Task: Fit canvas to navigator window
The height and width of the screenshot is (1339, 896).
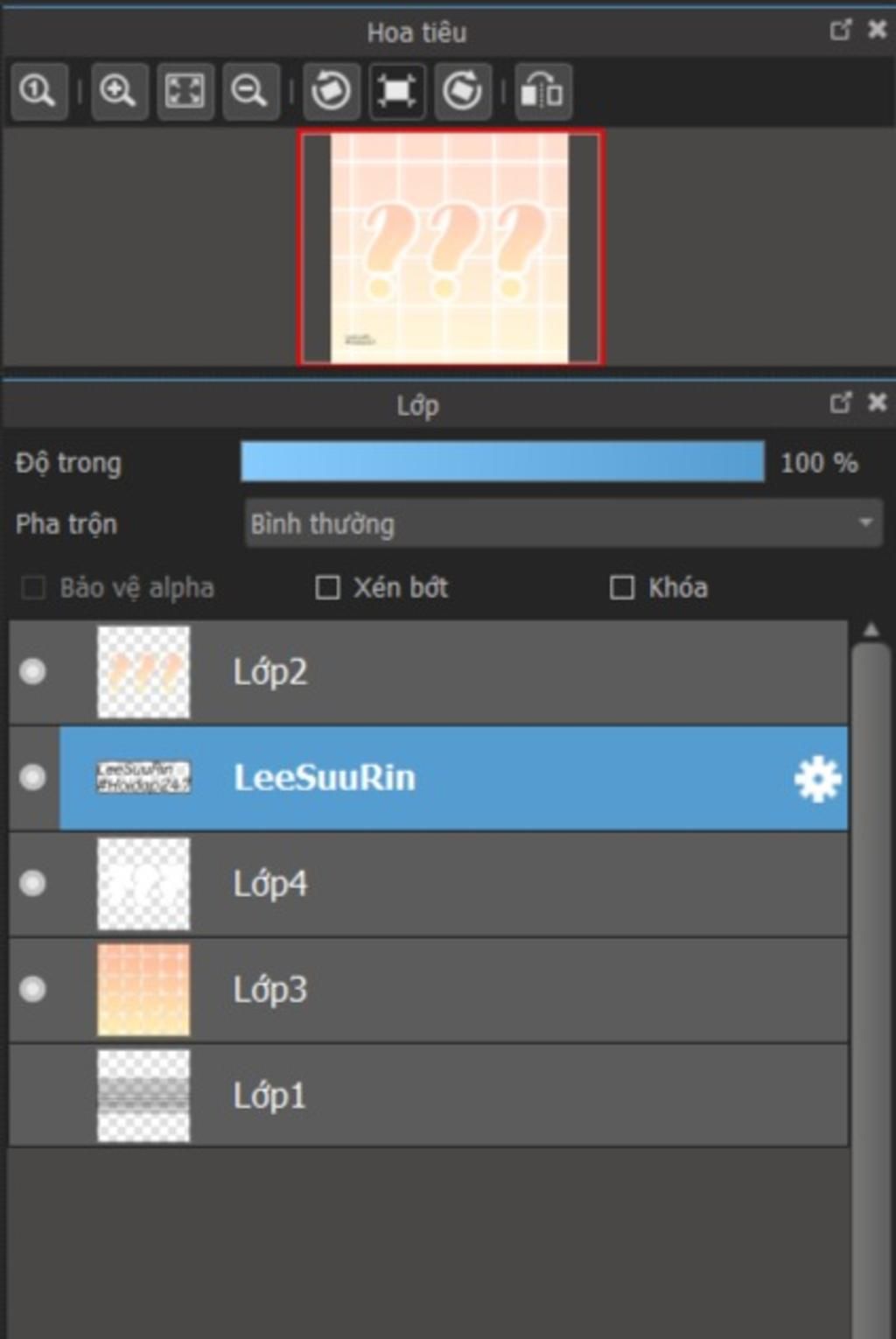Action: coord(185,91)
